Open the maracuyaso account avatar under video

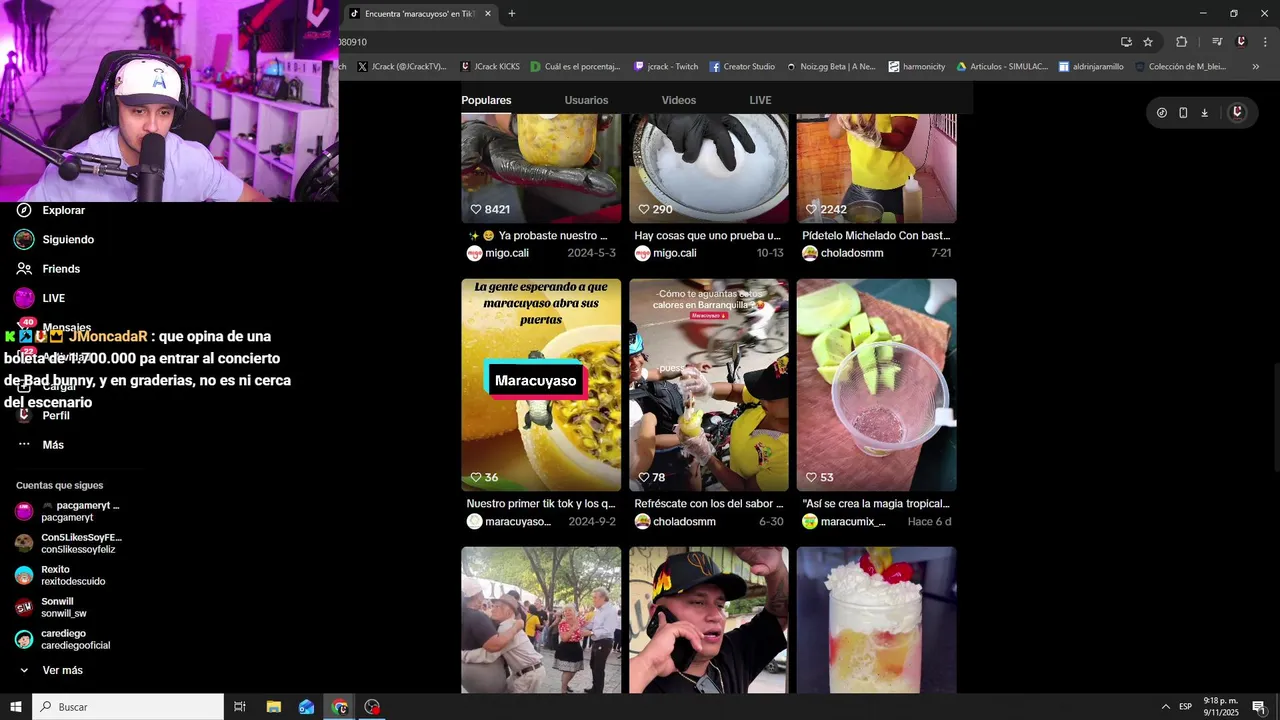click(474, 521)
